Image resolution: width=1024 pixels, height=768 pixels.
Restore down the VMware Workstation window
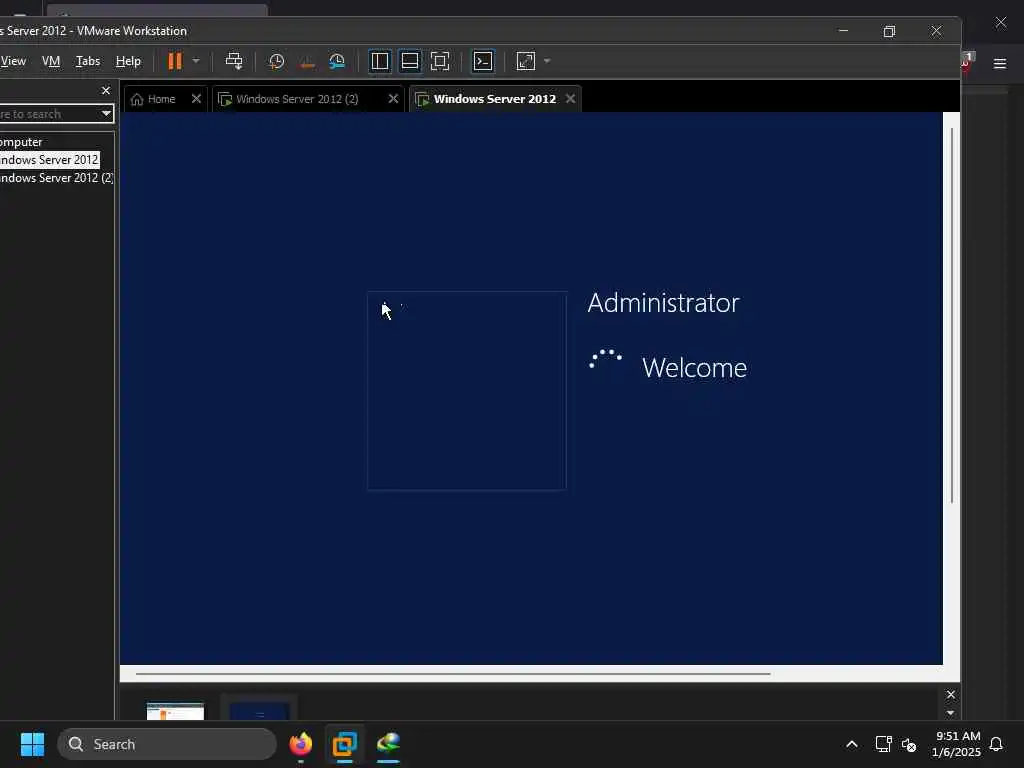pyautogui.click(x=889, y=31)
